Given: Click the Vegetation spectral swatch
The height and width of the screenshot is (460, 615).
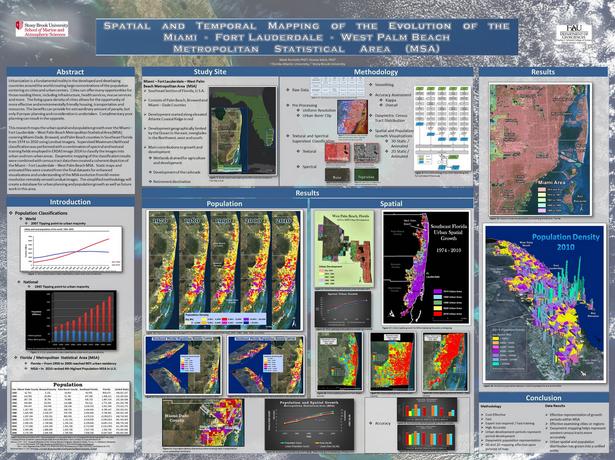Looking at the screenshot, I should point(366,175).
